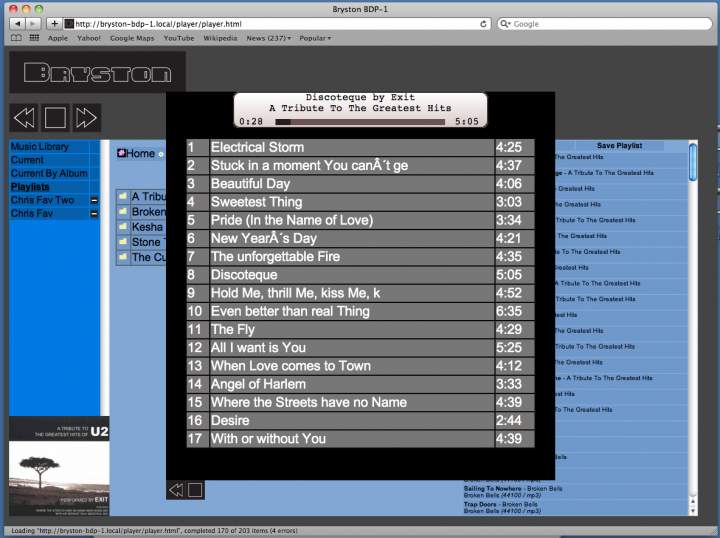Screen dimensions: 720x538
Task: Open the Wikipedia bookmark link
Action: click(220, 38)
